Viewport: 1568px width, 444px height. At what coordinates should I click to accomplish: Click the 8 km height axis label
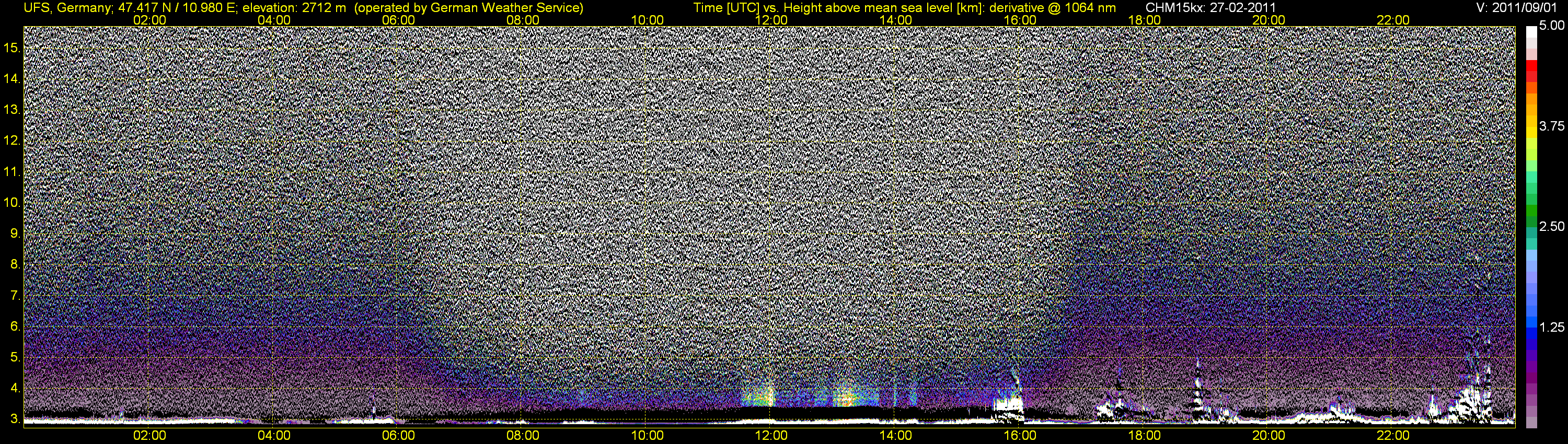click(x=15, y=264)
